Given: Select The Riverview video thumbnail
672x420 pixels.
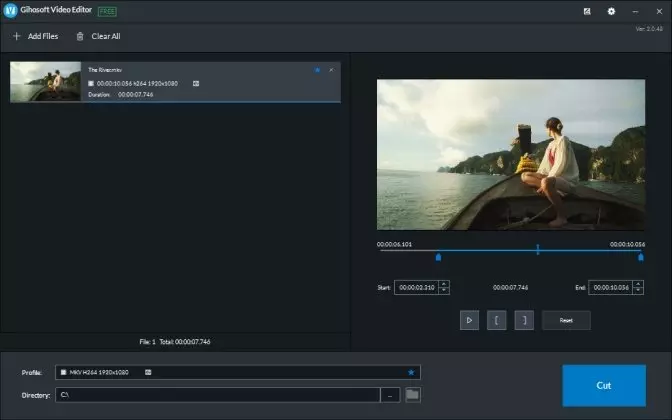Looking at the screenshot, I should [45, 81].
